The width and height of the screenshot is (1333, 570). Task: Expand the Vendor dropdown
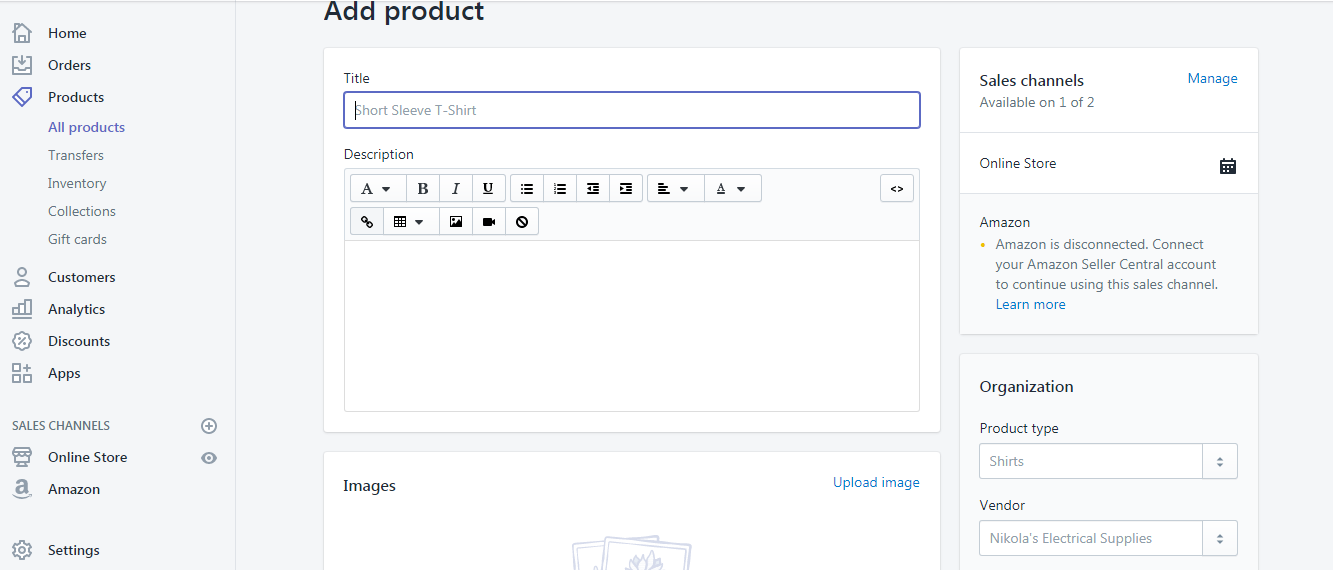[x=1219, y=539]
